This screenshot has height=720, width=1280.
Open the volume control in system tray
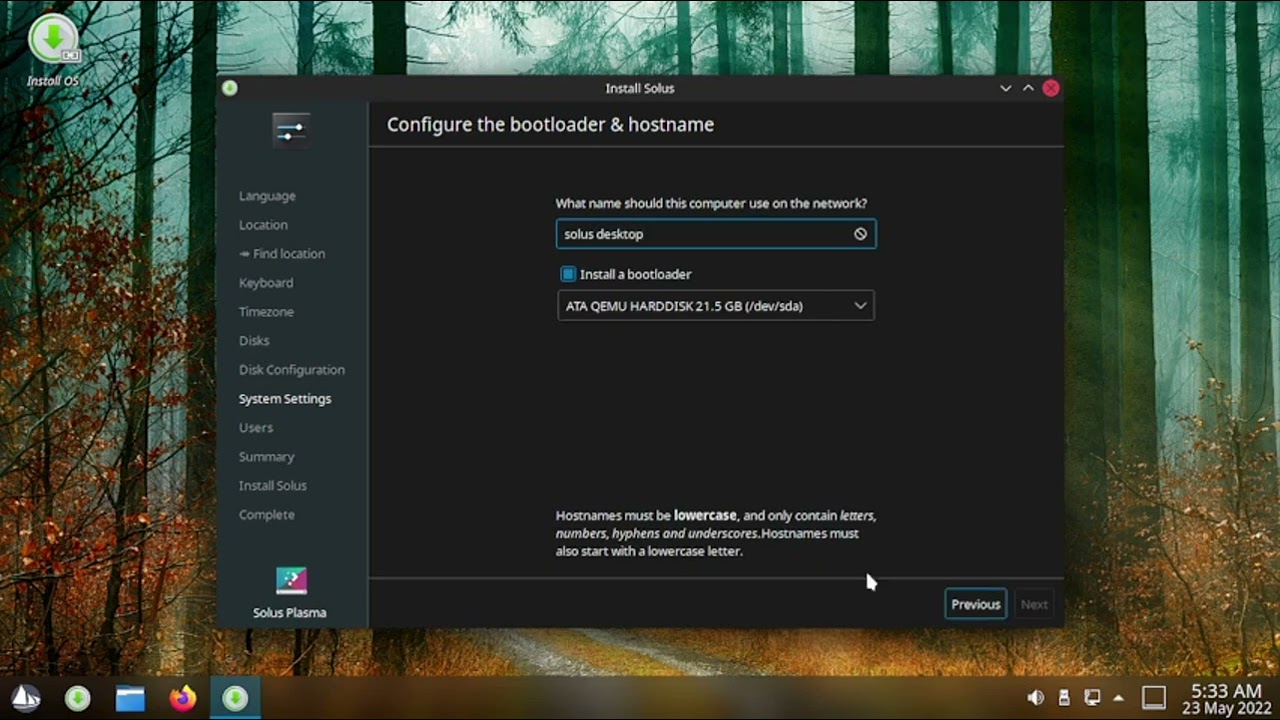1036,698
